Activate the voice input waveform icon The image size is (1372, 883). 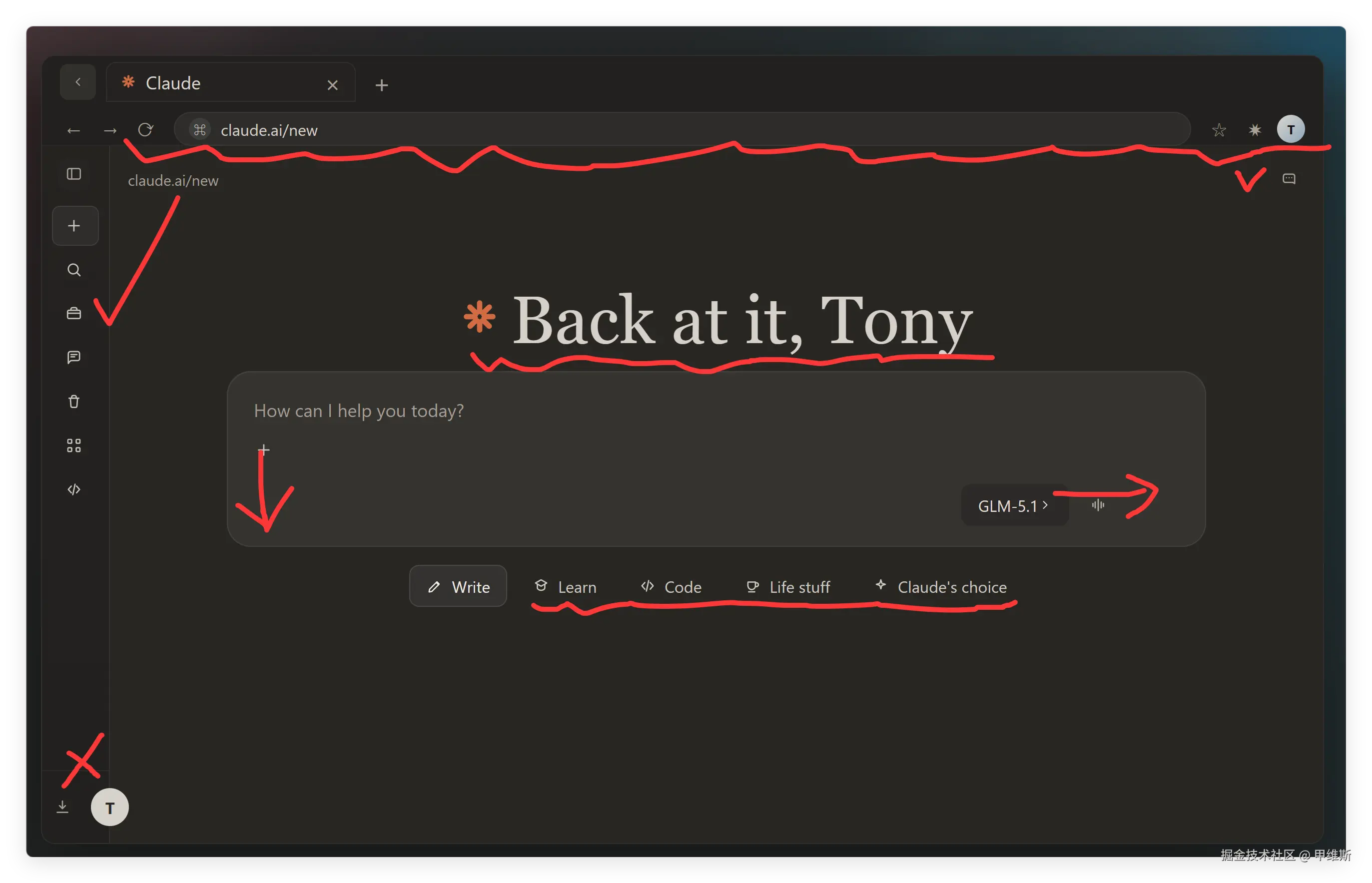tap(1098, 505)
